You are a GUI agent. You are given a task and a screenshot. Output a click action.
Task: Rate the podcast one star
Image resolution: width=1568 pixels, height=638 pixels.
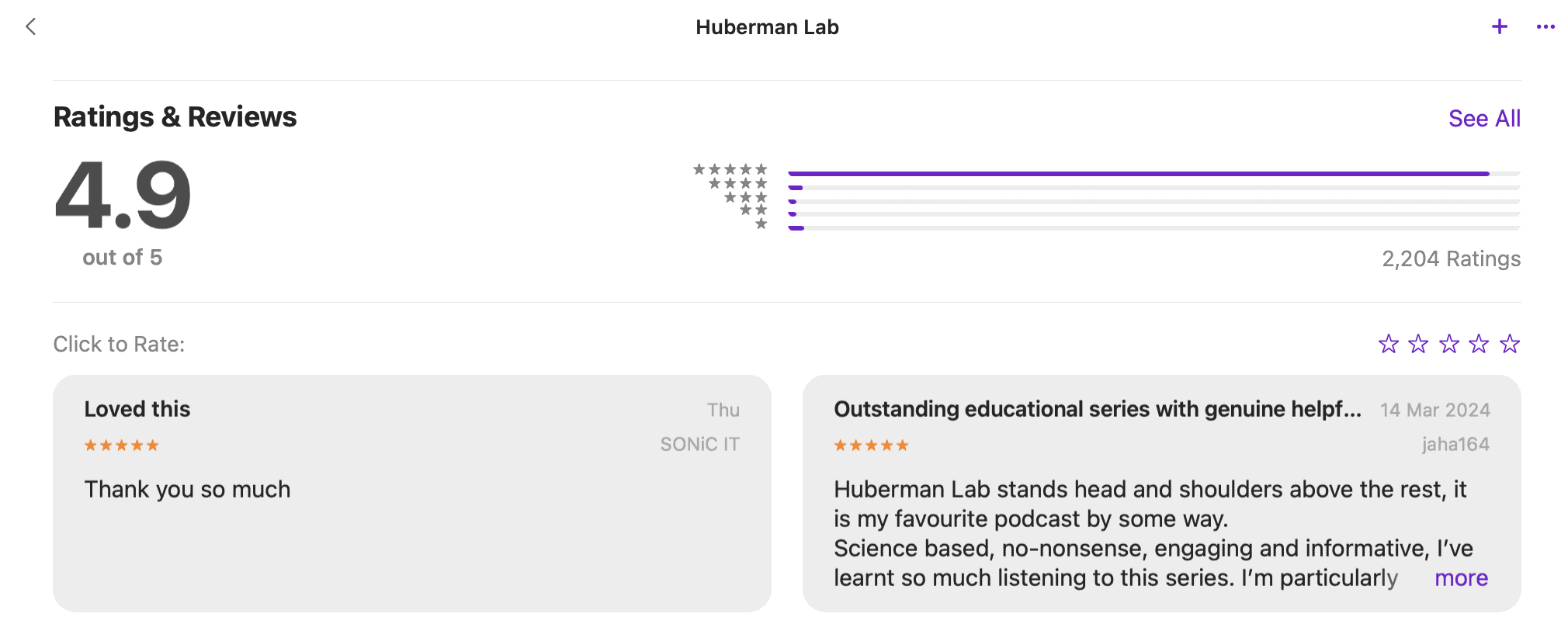[x=1388, y=344]
